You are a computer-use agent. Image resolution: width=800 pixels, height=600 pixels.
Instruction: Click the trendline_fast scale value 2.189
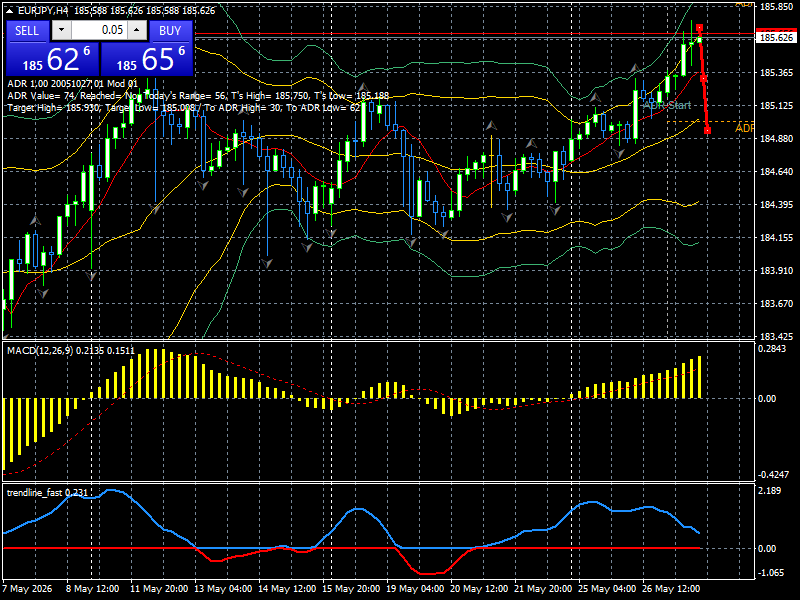pyautogui.click(x=769, y=491)
